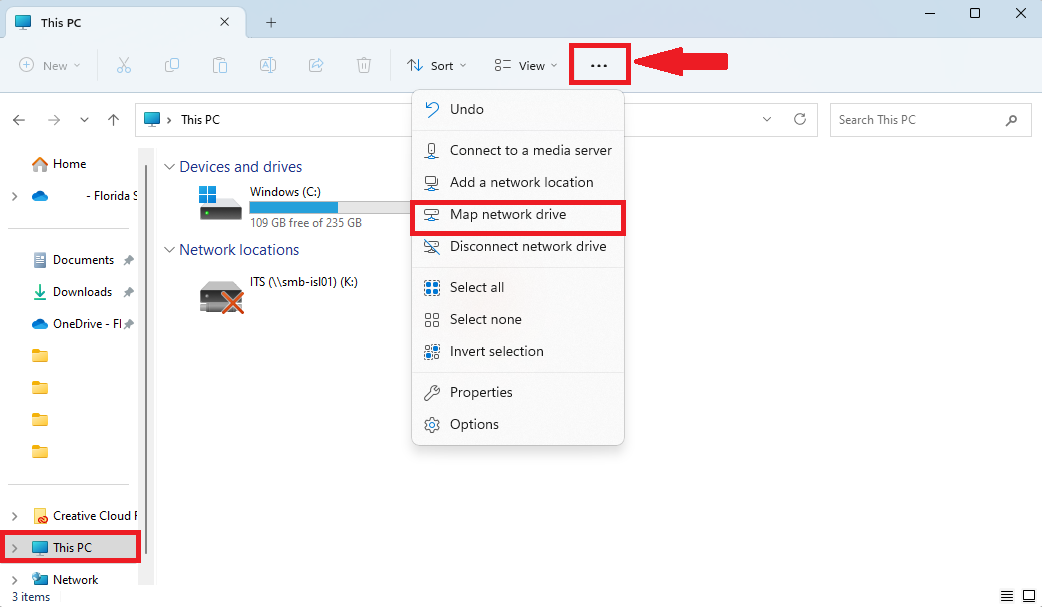Expand the This PC tree node
The image size is (1042, 607).
click(x=14, y=548)
